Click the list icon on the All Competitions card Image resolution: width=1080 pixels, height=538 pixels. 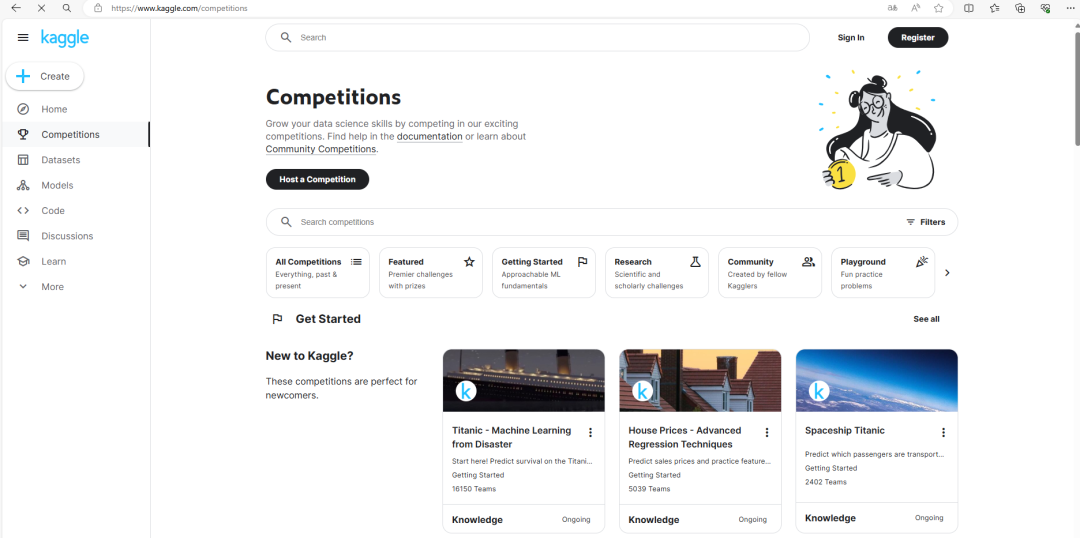pyautogui.click(x=356, y=262)
